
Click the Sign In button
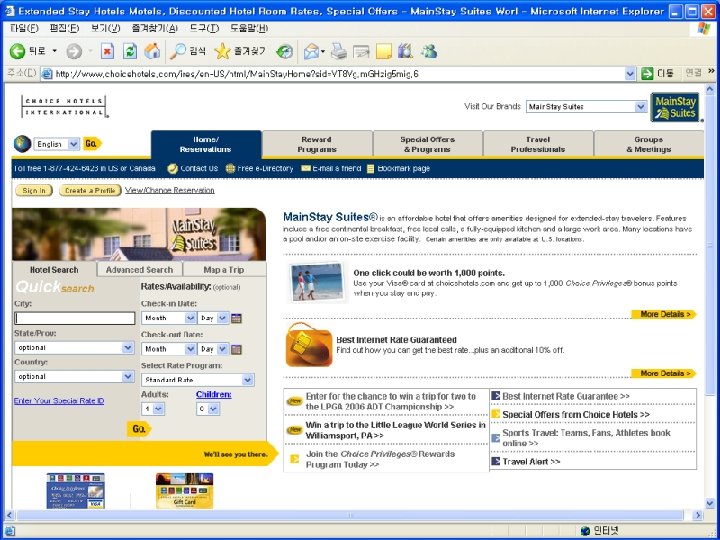(x=34, y=190)
